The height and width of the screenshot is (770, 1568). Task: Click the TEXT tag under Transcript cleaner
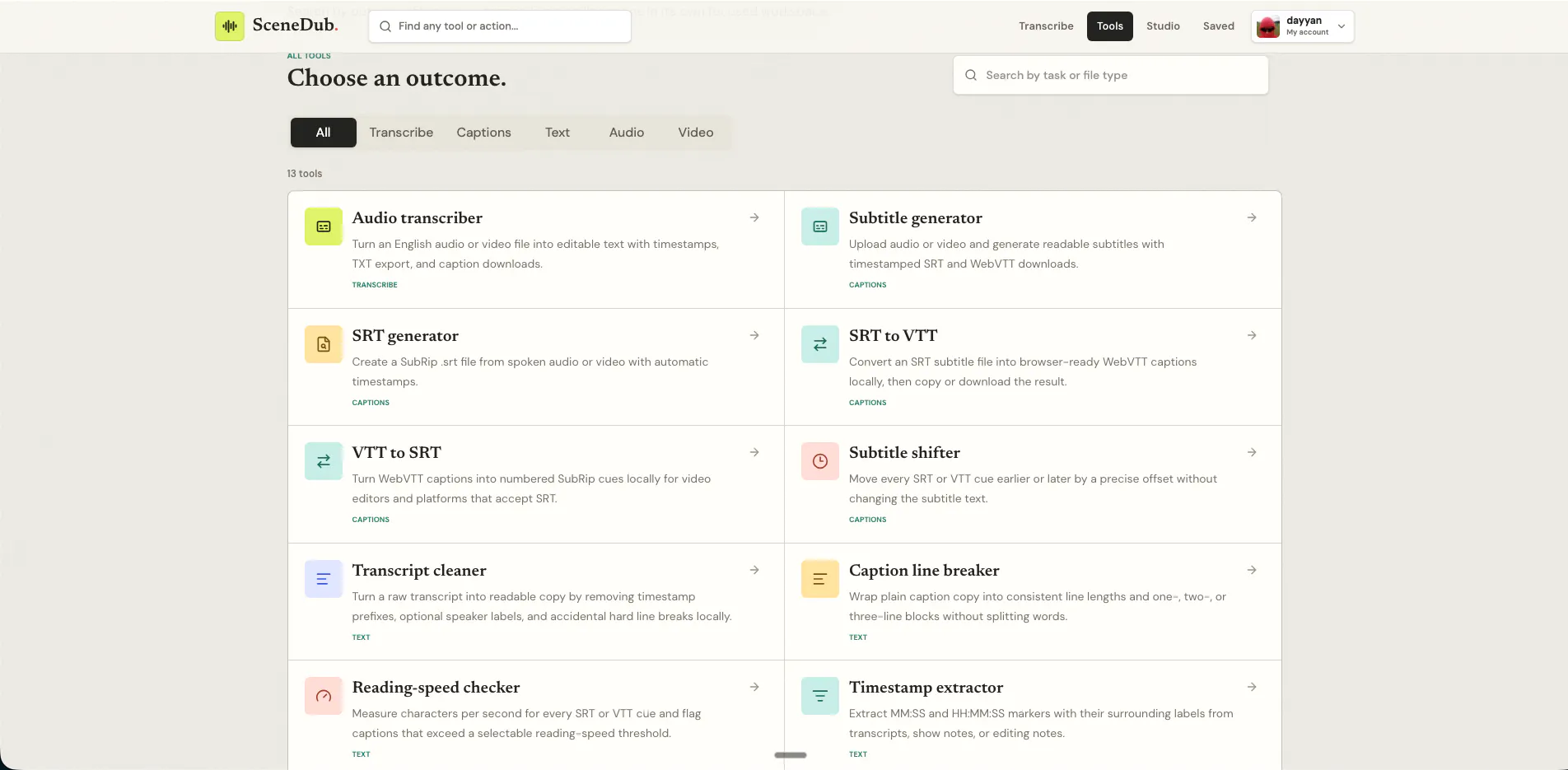coord(361,637)
